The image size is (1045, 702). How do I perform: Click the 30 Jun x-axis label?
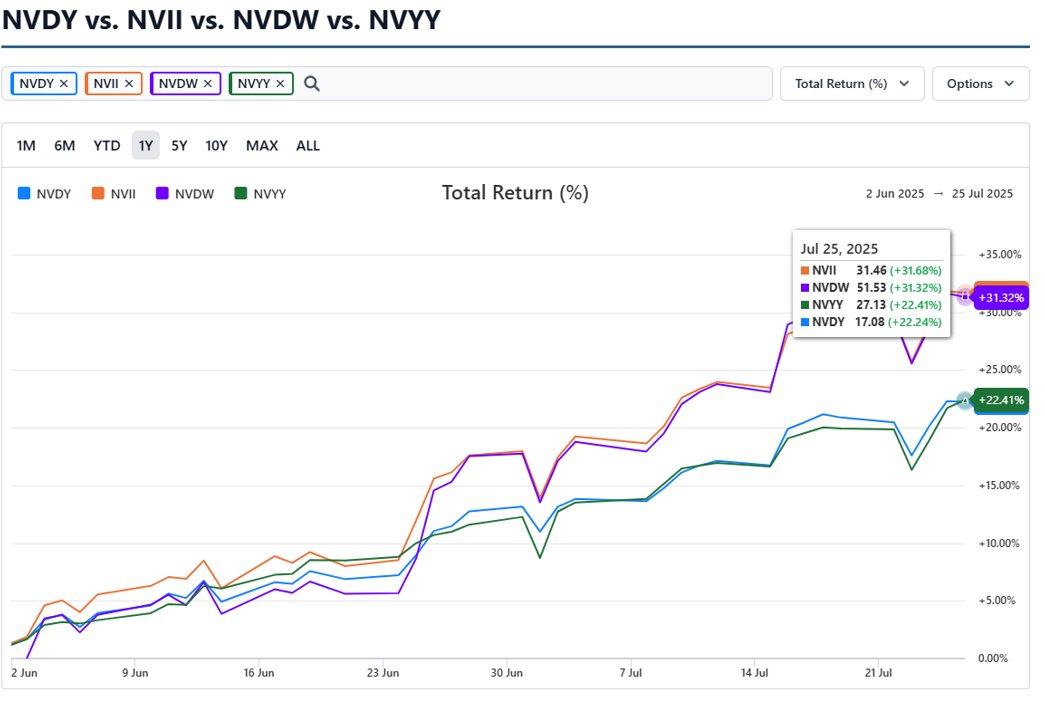pos(507,673)
